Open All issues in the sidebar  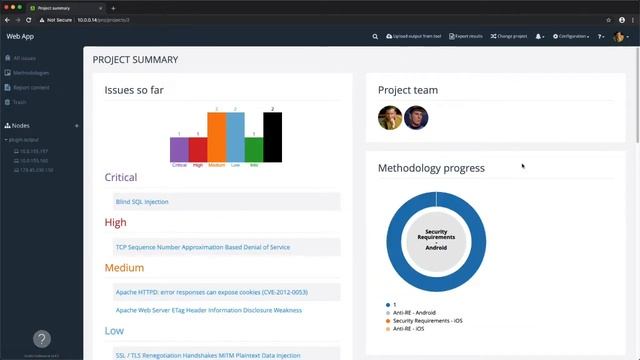20,58
